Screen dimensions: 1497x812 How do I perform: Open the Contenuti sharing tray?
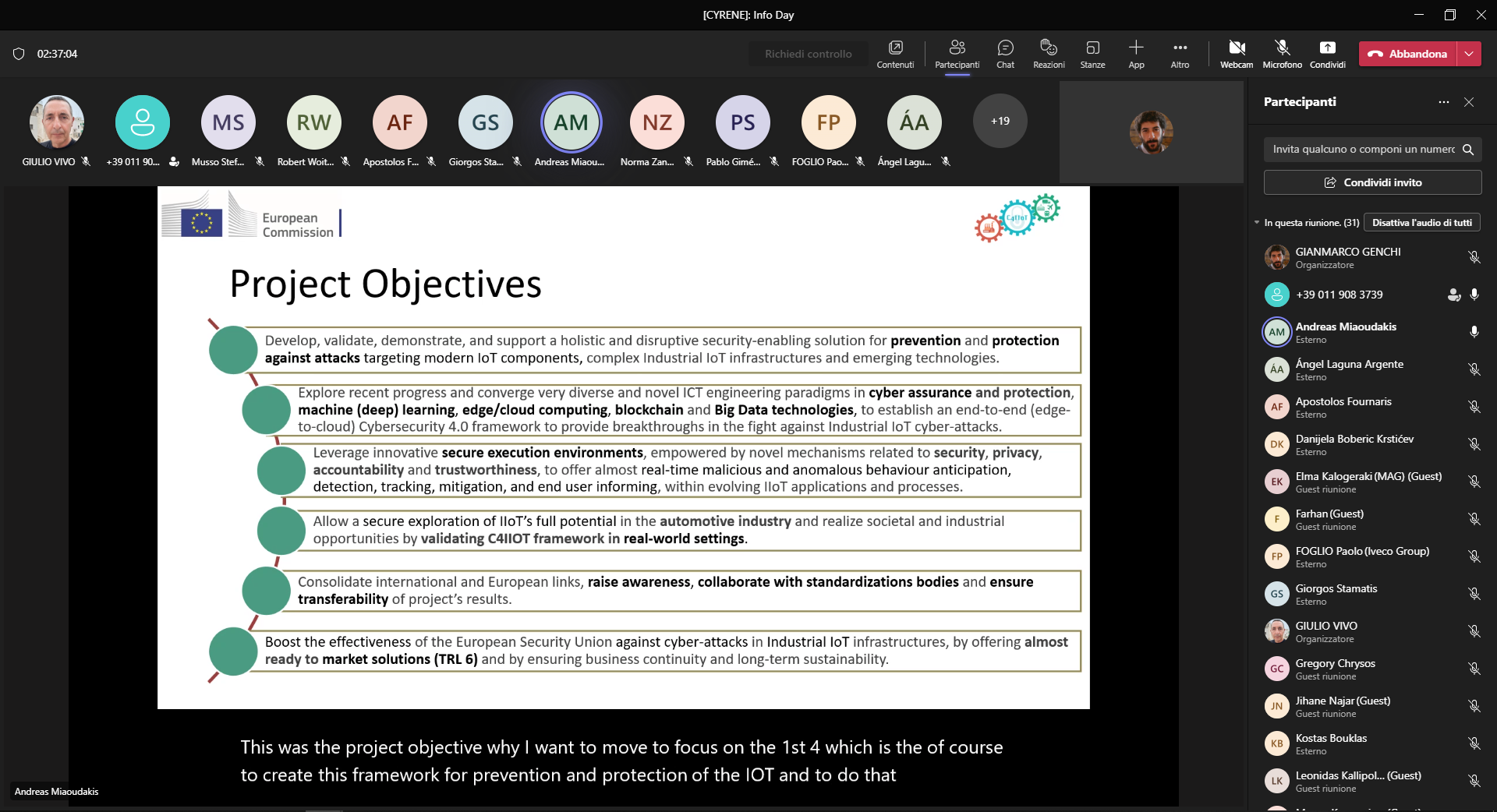pyautogui.click(x=895, y=54)
